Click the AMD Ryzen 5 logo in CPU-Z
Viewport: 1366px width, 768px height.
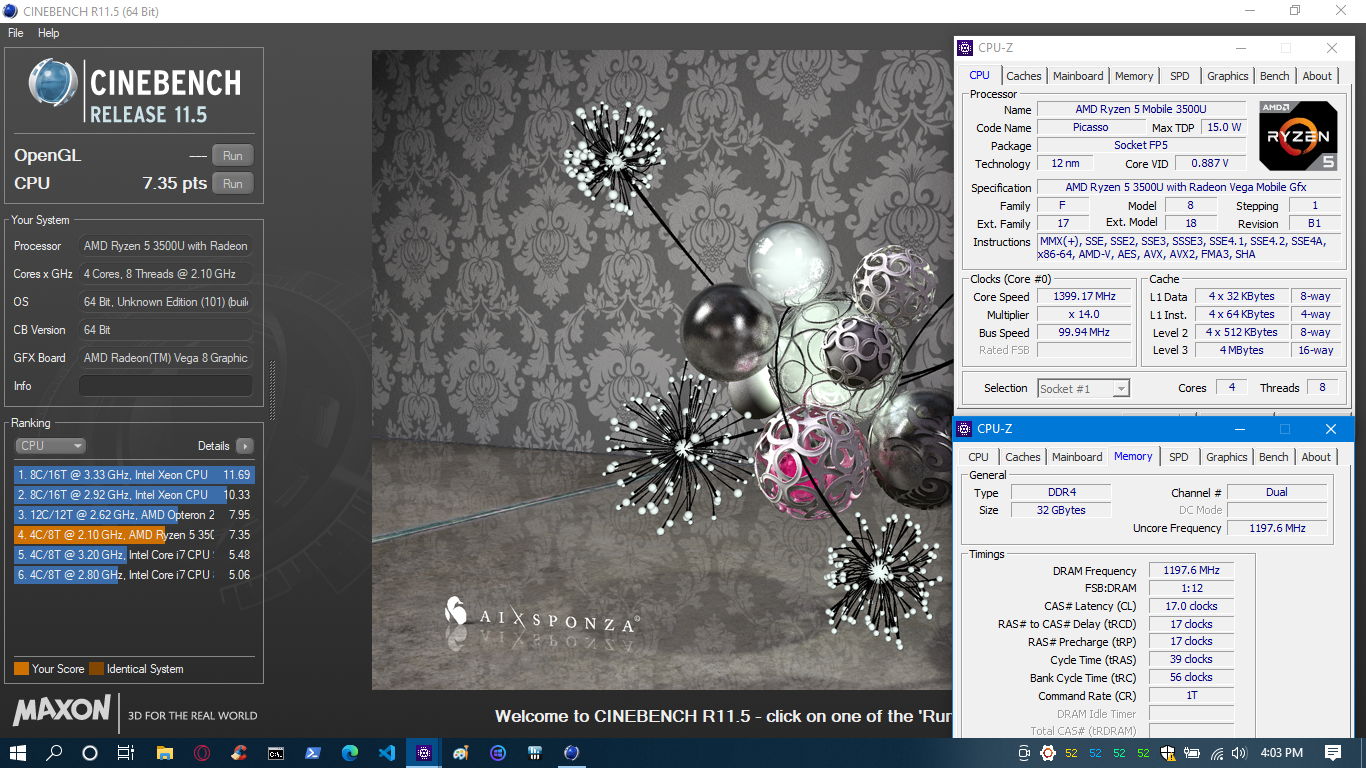tap(1298, 135)
